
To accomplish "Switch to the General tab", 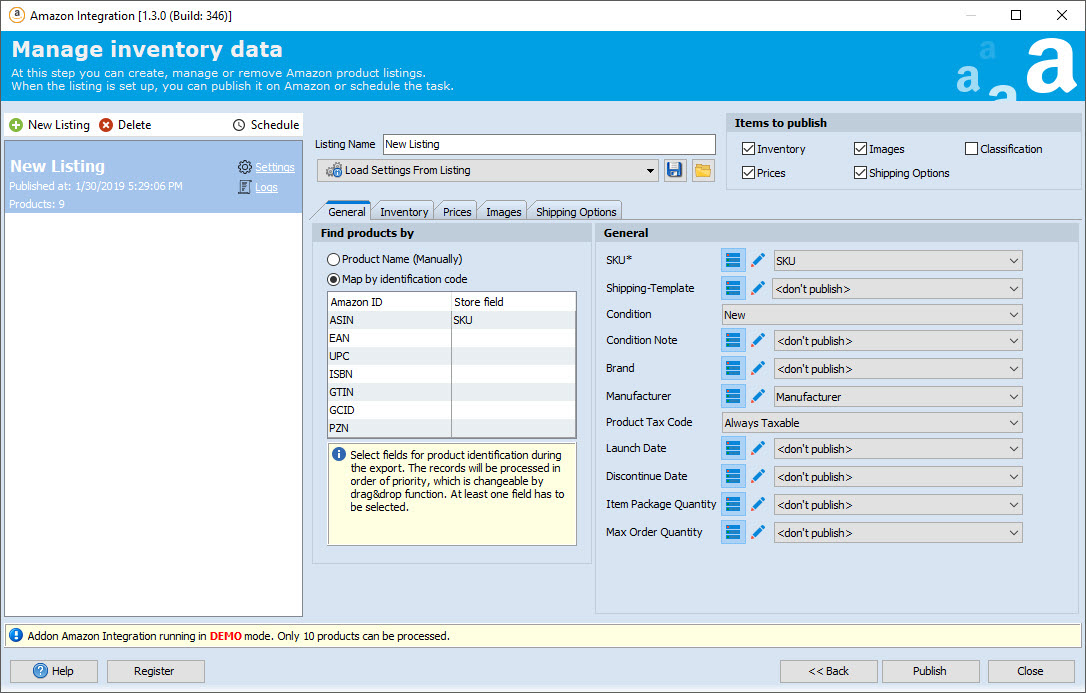I will tap(346, 211).
